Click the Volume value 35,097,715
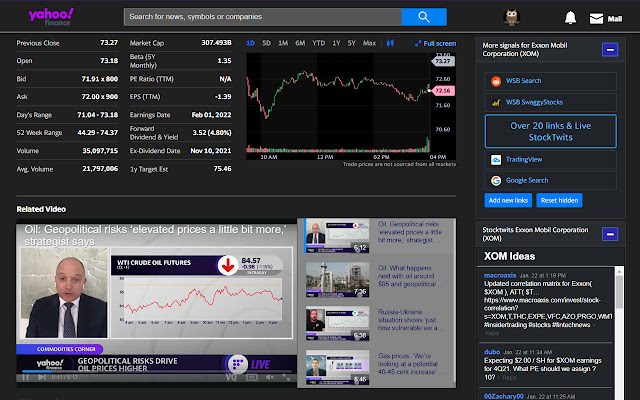 point(100,151)
